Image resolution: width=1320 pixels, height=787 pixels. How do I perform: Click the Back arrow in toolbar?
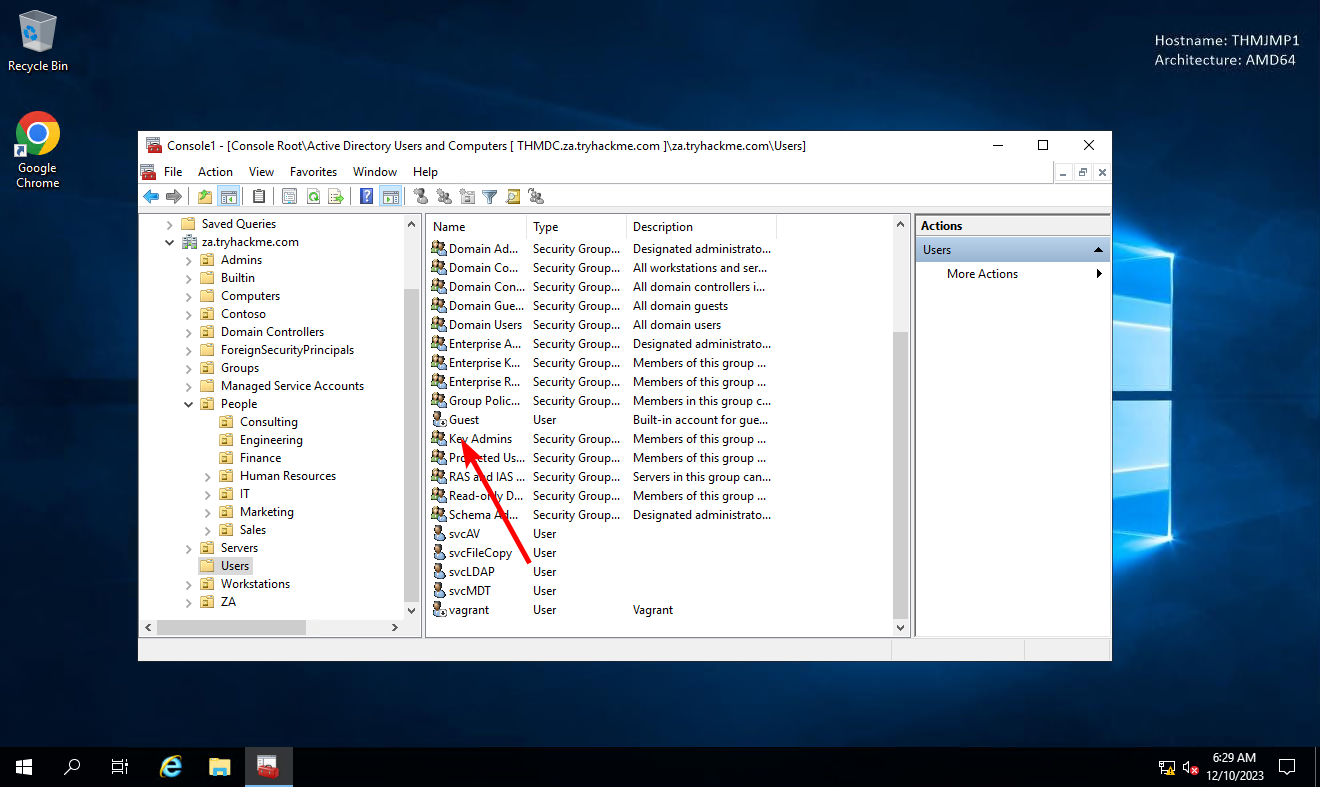[151, 197]
